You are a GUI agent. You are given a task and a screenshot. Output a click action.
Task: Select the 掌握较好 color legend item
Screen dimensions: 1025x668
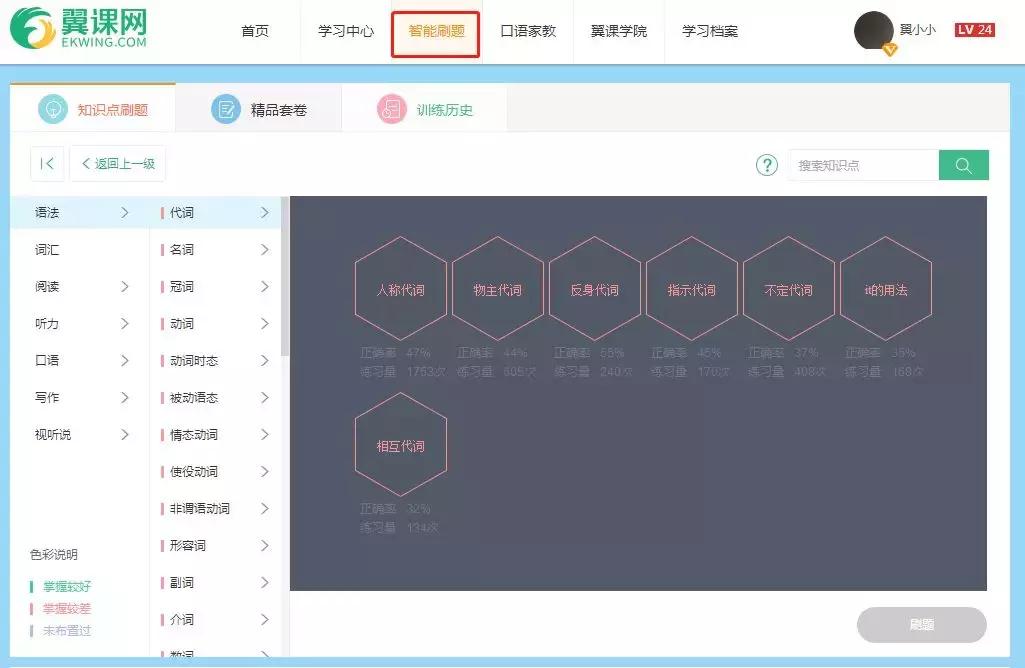click(65, 586)
